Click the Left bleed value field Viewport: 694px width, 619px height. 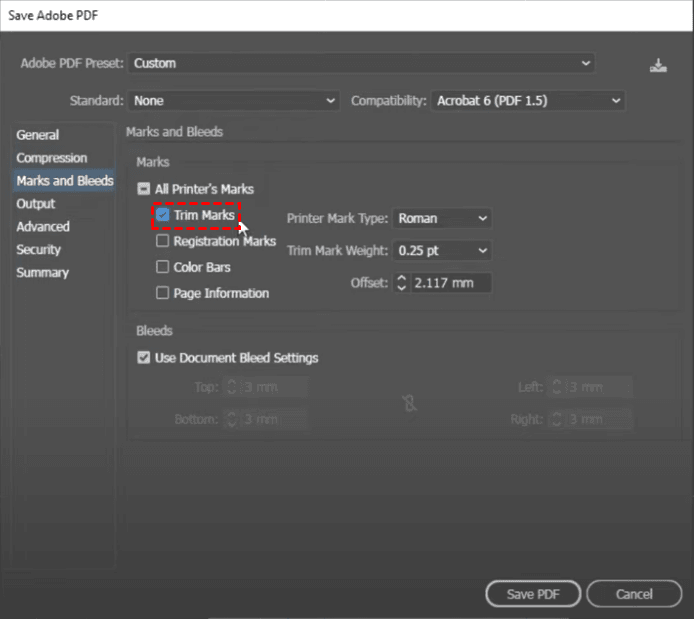click(x=599, y=387)
